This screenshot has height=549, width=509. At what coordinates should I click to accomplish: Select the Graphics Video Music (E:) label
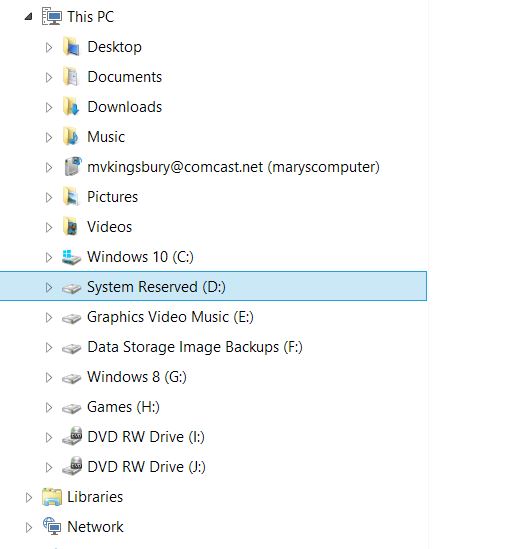170,318
